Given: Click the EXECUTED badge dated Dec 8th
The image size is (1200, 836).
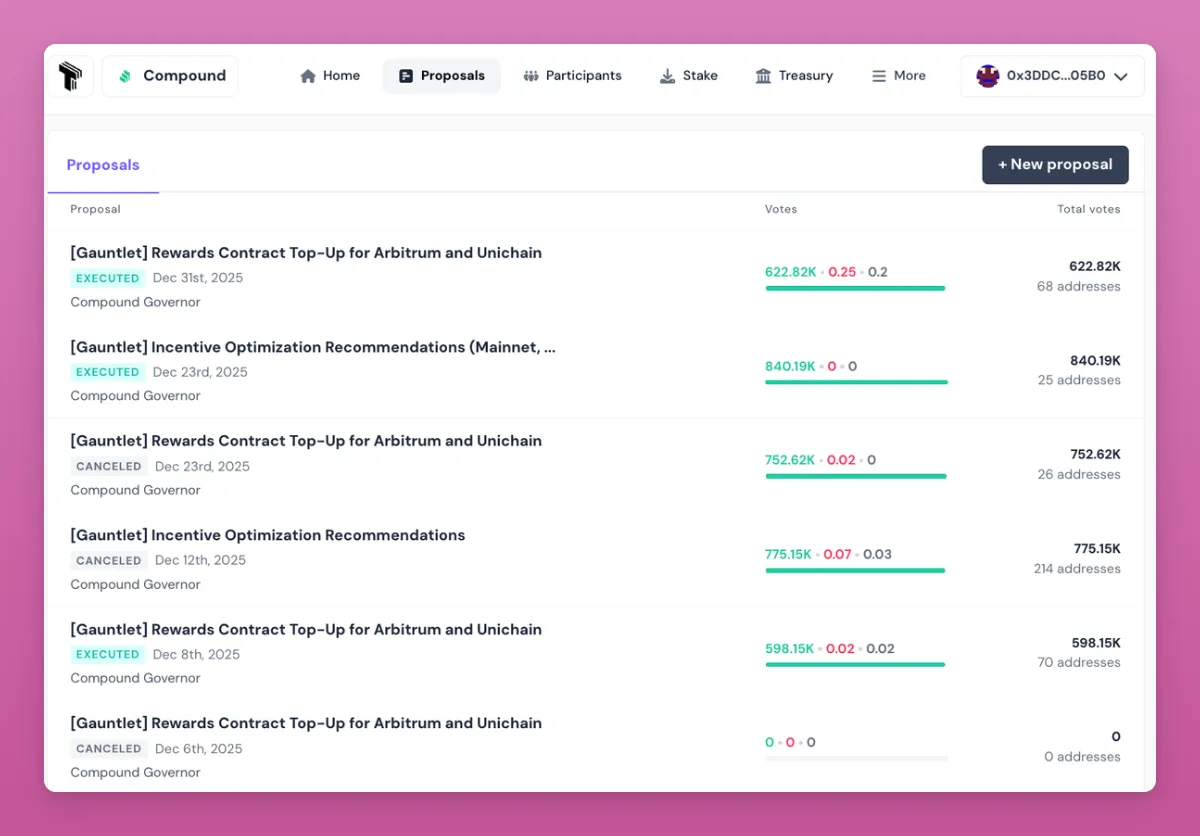Looking at the screenshot, I should (x=108, y=655).
